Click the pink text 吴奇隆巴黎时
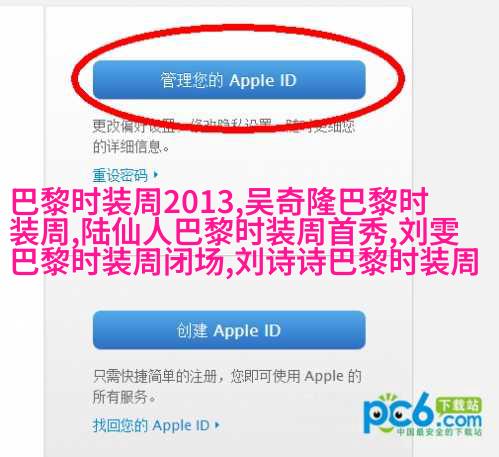 tap(336, 202)
